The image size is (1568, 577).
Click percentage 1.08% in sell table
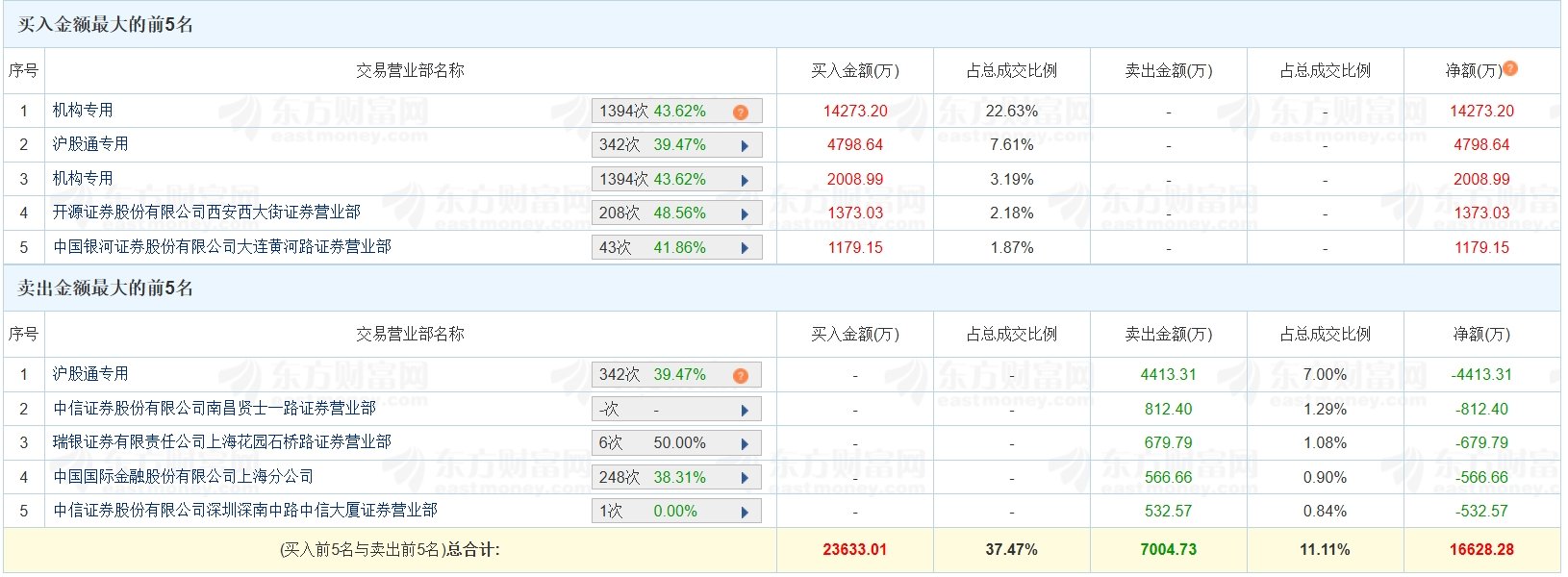click(x=1325, y=443)
